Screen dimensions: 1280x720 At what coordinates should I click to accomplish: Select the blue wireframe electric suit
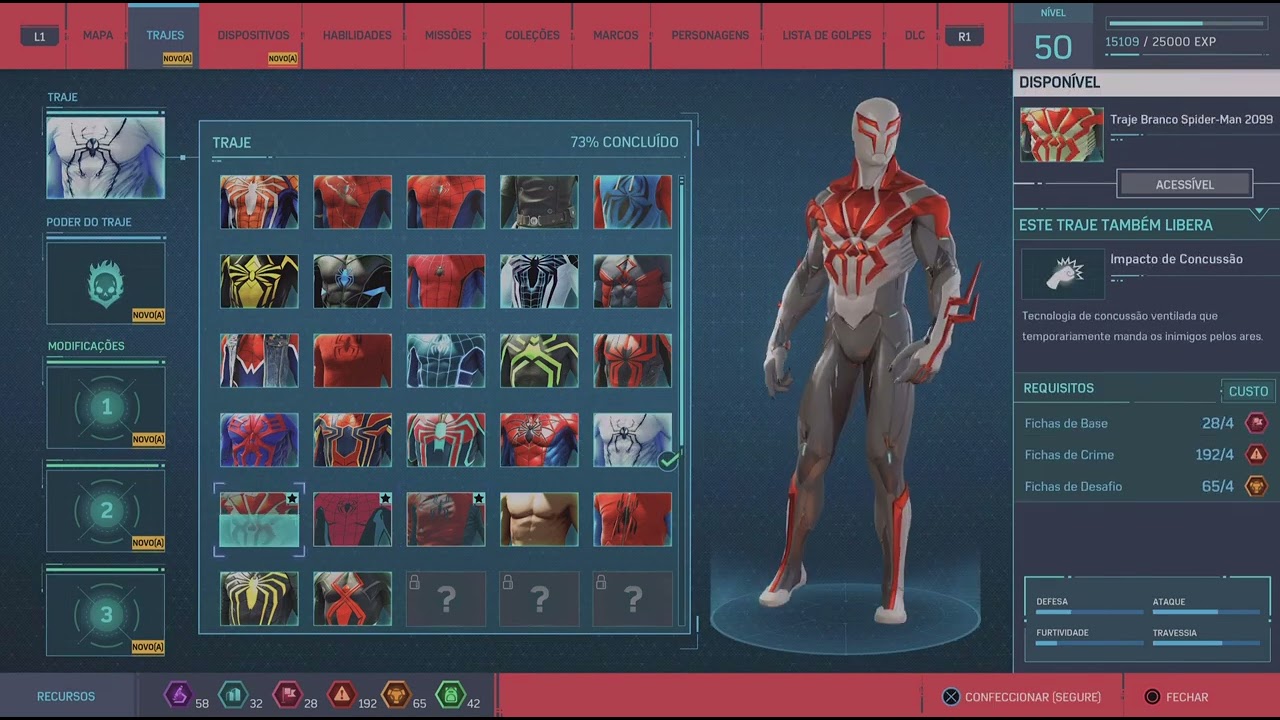pos(446,360)
